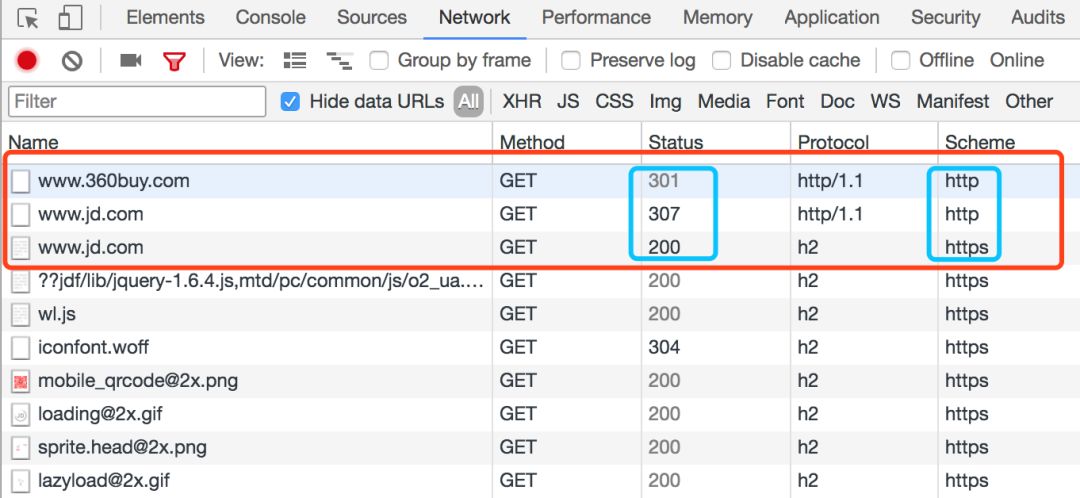Click the 304 status of iconfont.woff
Image resolution: width=1080 pixels, height=498 pixels.
coord(664,348)
